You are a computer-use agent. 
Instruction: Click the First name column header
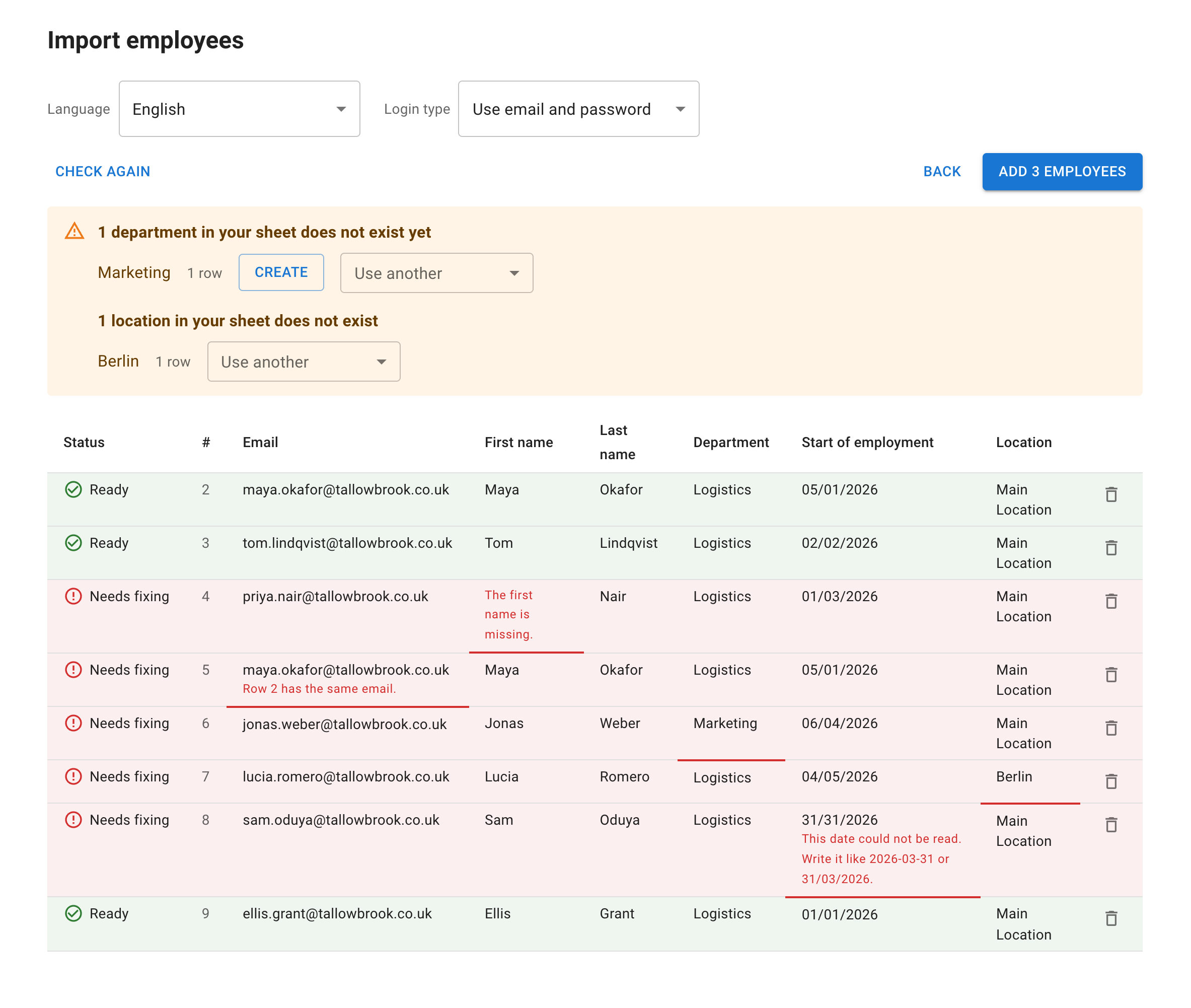pyautogui.click(x=518, y=442)
